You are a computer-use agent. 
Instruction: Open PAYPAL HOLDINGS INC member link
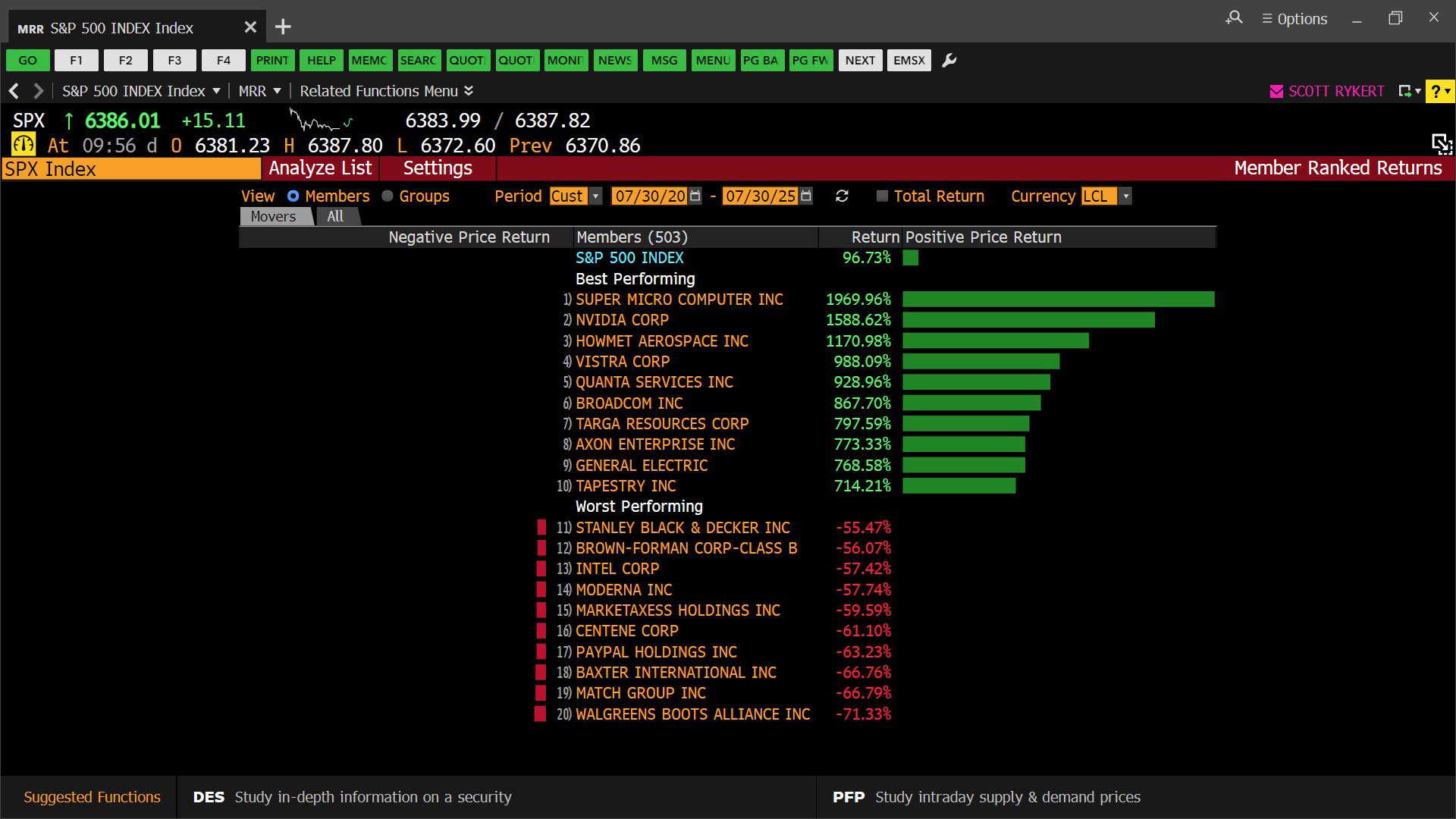656,652
